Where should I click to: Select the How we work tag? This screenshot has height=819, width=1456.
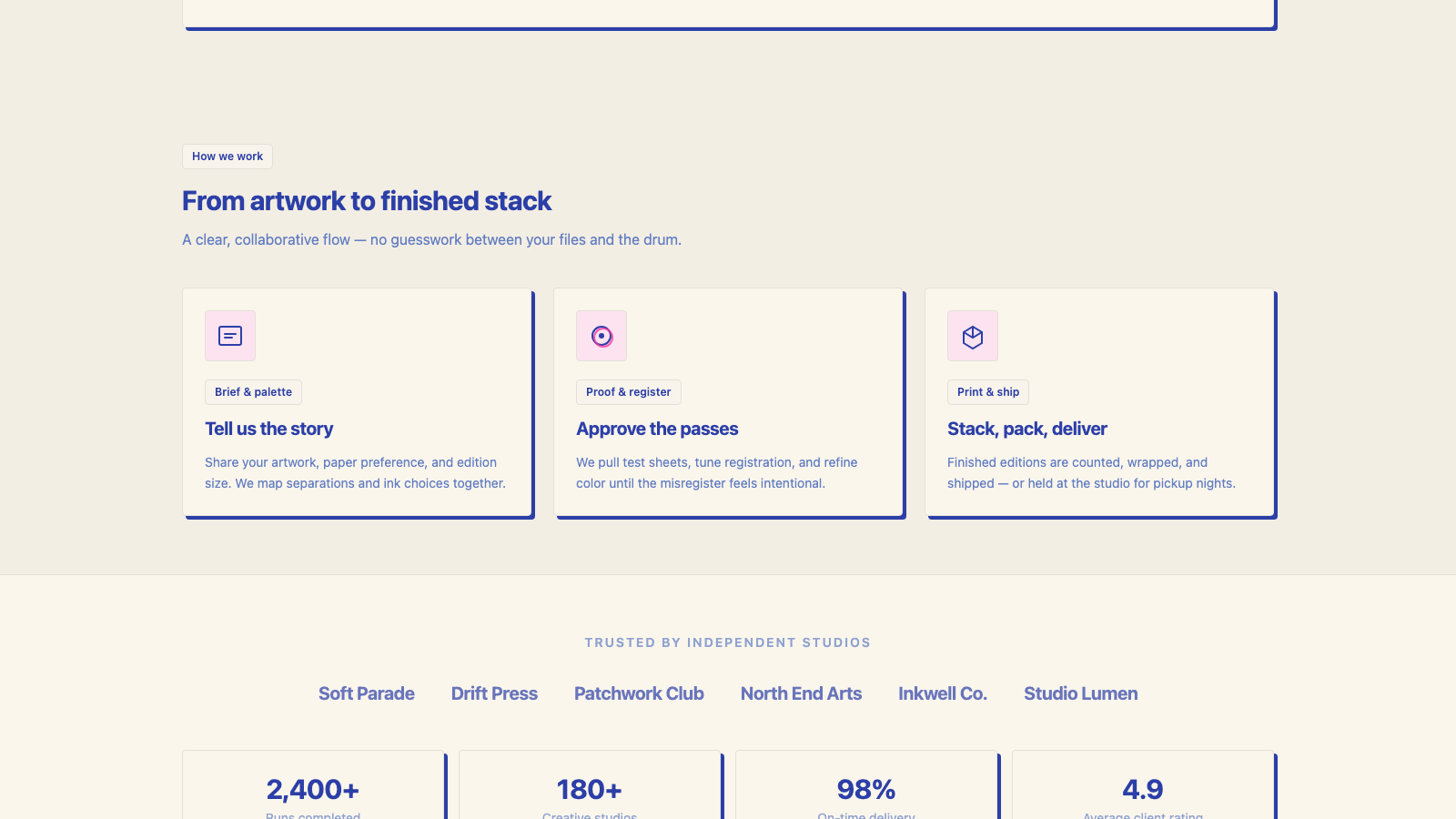click(x=227, y=157)
